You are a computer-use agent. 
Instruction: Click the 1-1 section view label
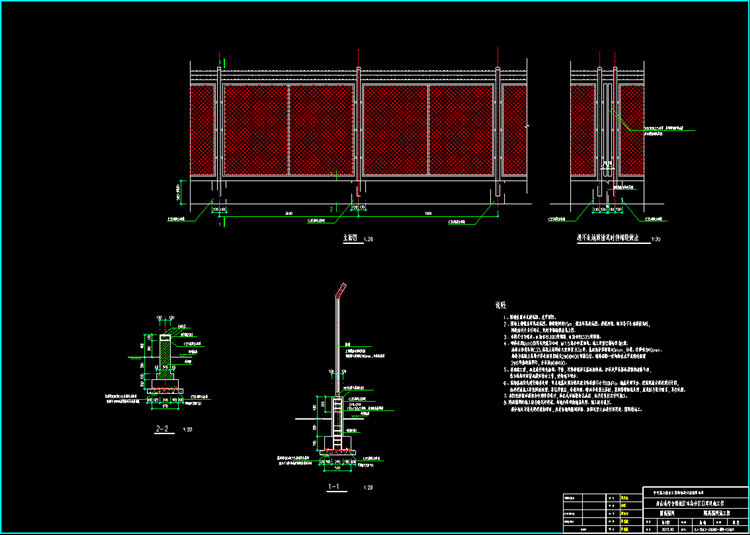click(x=337, y=487)
